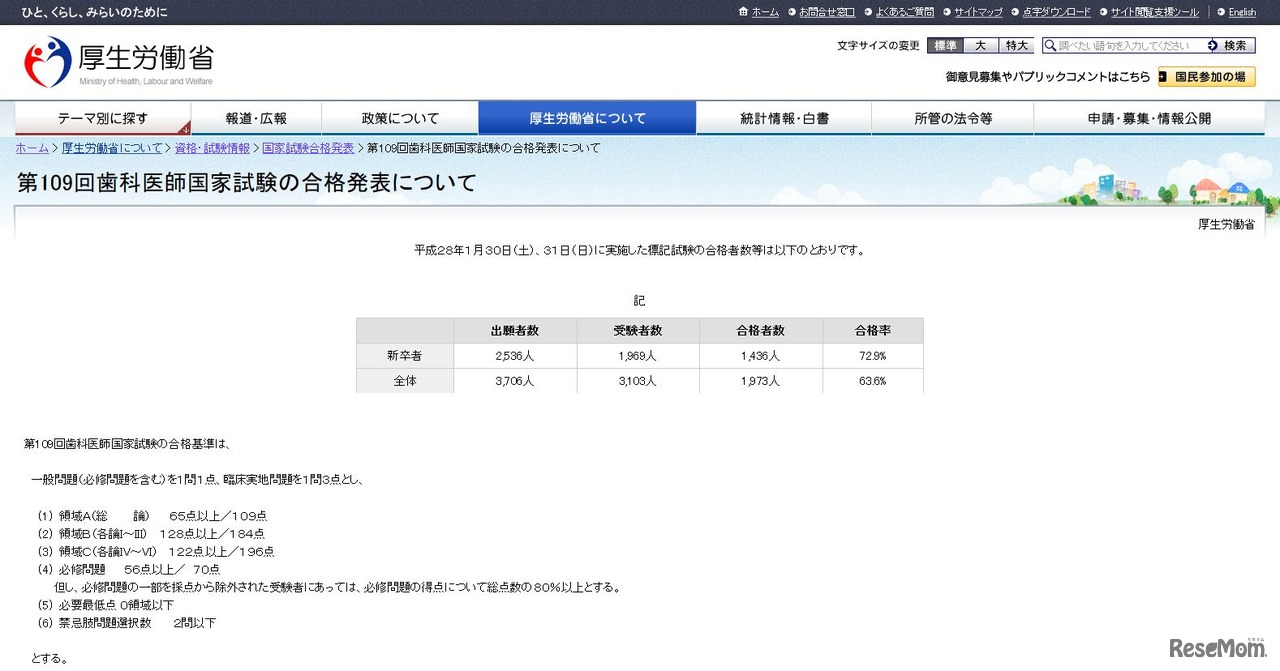Click the サイトマップ link
Image resolution: width=1280 pixels, height=671 pixels.
click(x=977, y=12)
